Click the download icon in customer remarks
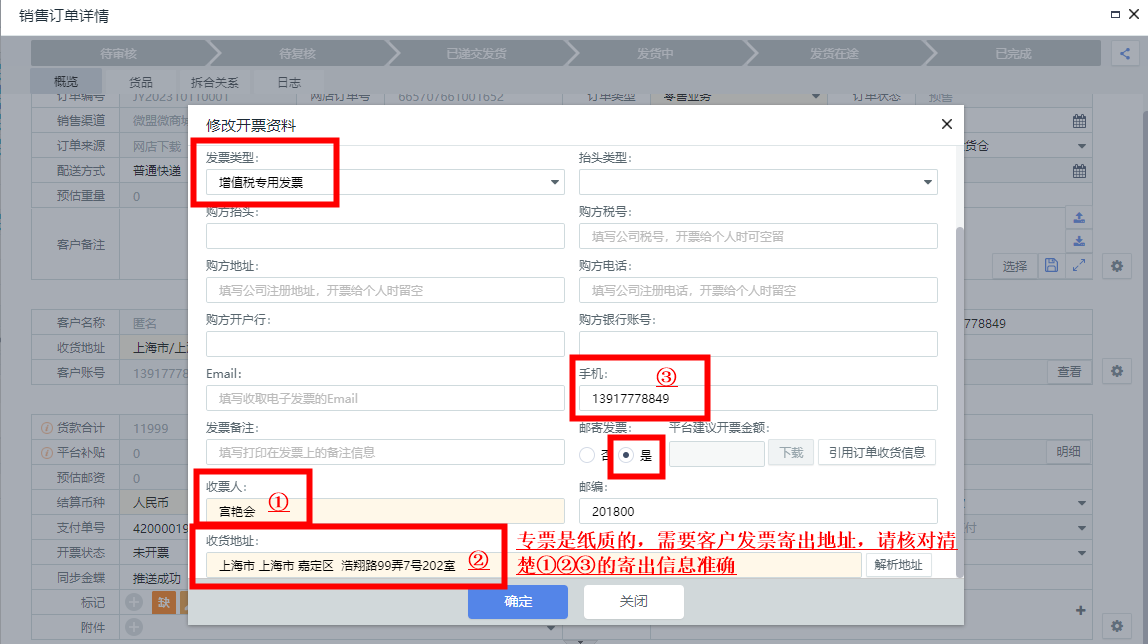This screenshot has width=1148, height=644. click(x=1079, y=241)
